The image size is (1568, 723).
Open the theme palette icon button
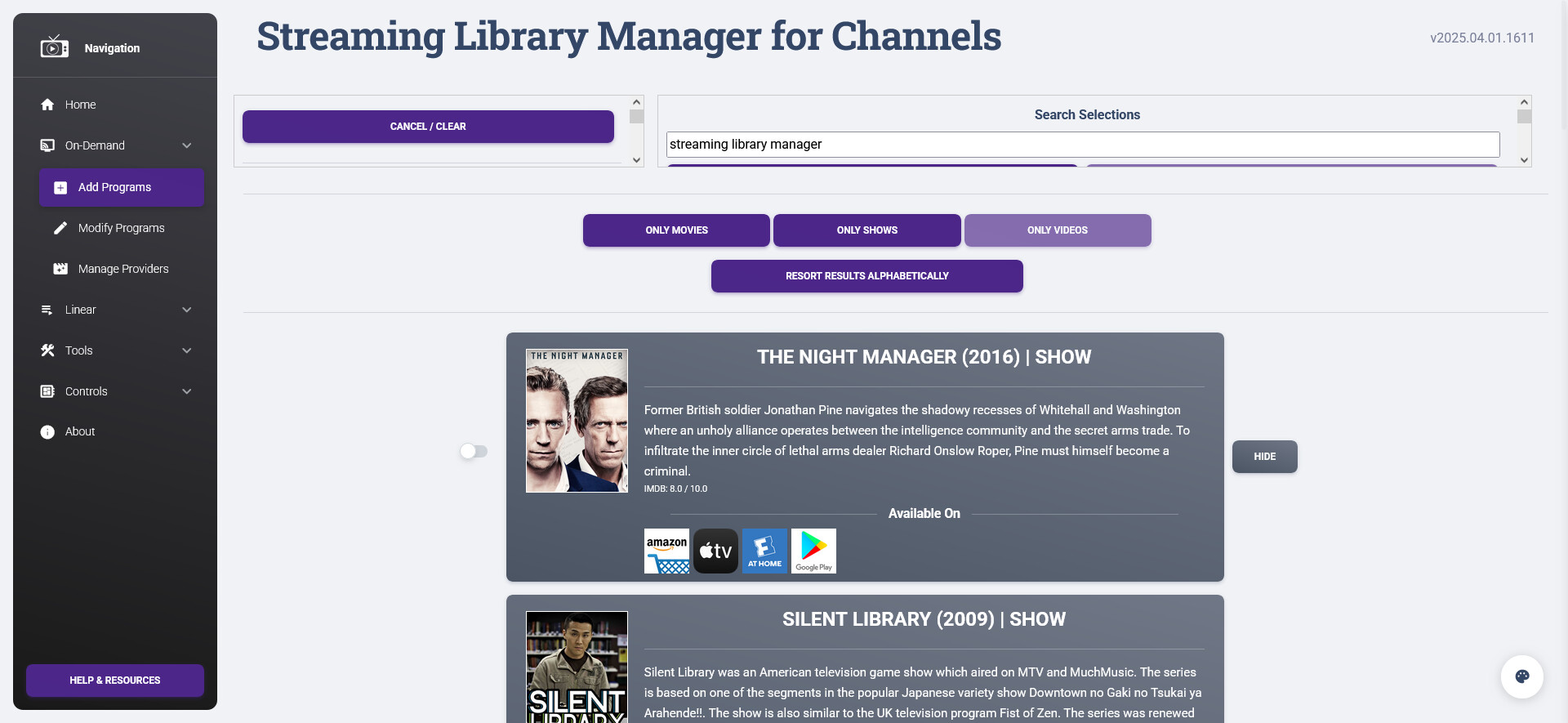pos(1521,676)
